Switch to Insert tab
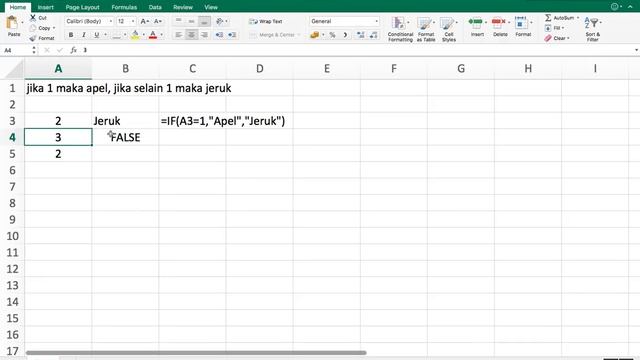The image size is (640, 360). [46, 7]
